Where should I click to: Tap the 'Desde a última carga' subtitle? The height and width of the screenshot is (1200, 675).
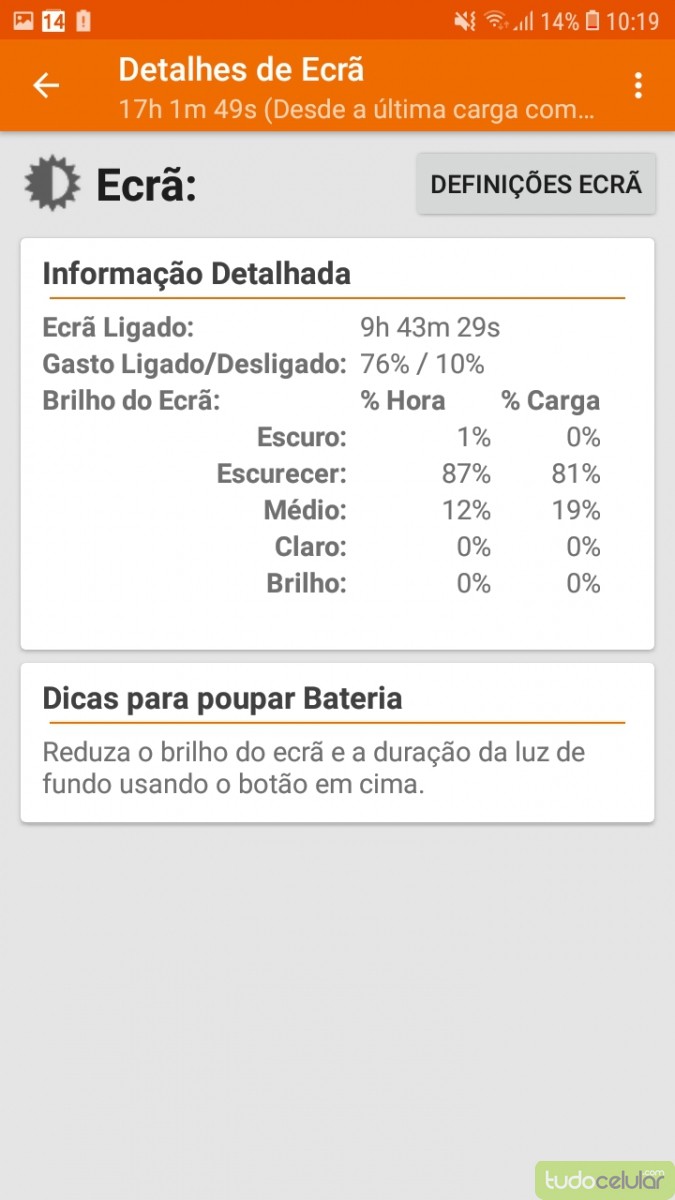(x=357, y=108)
